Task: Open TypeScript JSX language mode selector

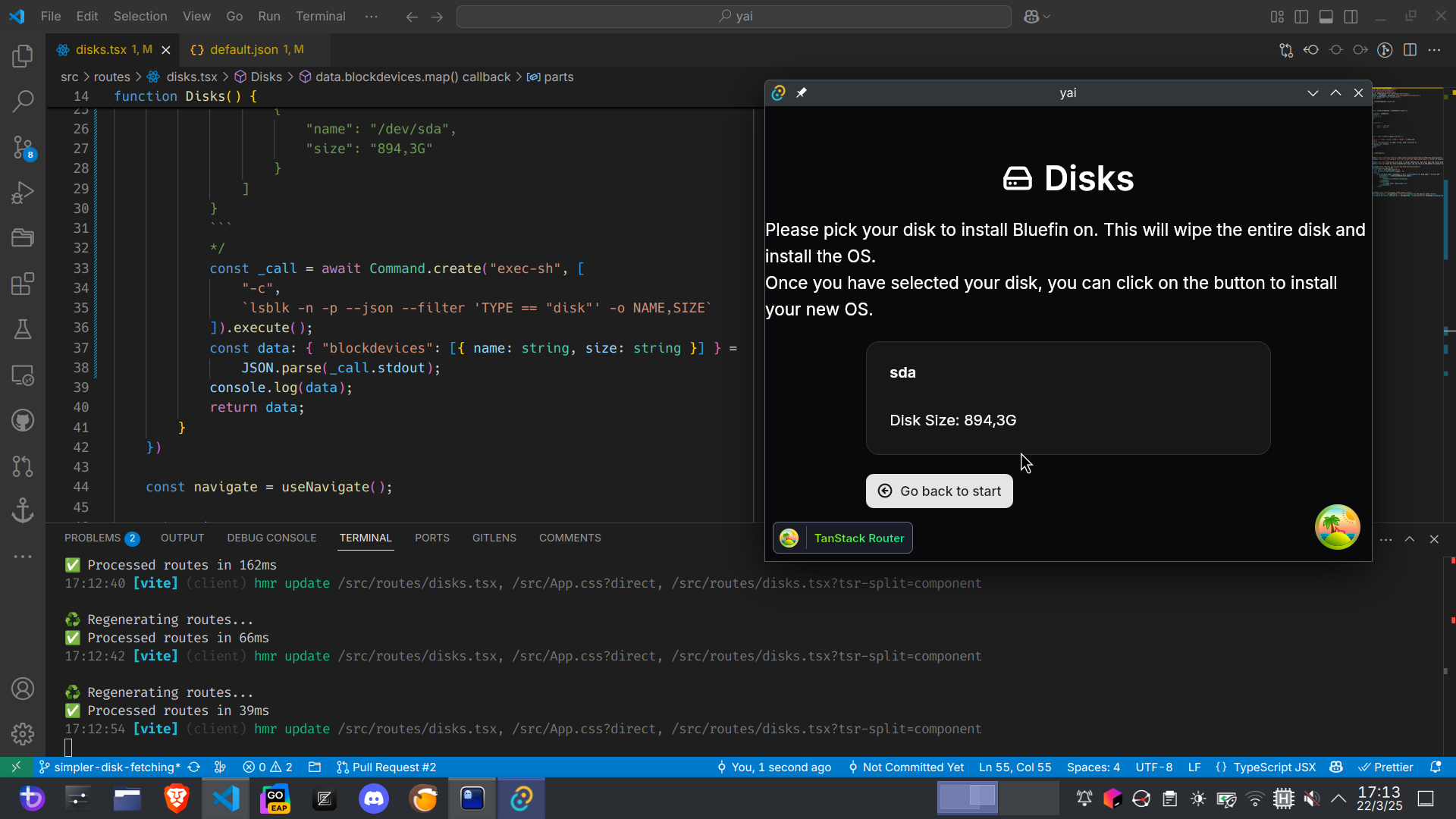Action: tap(1274, 767)
